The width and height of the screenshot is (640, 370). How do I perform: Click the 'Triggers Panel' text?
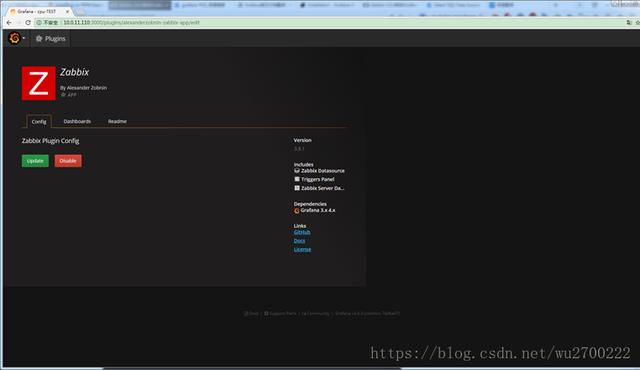[x=318, y=179]
